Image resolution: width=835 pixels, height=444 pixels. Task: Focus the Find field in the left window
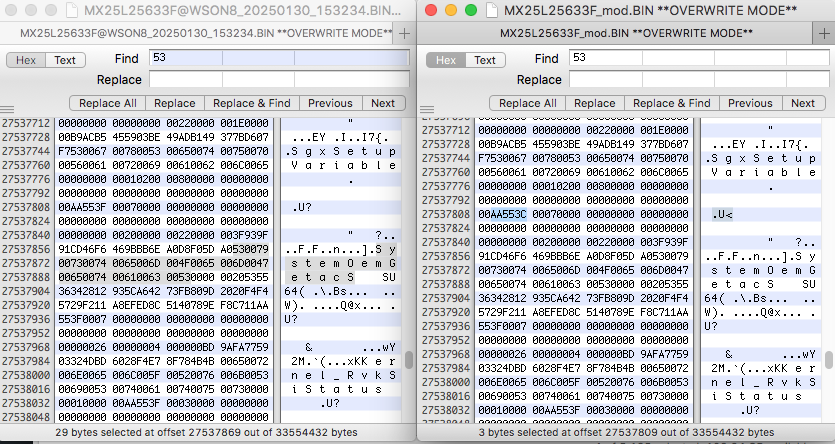point(279,57)
